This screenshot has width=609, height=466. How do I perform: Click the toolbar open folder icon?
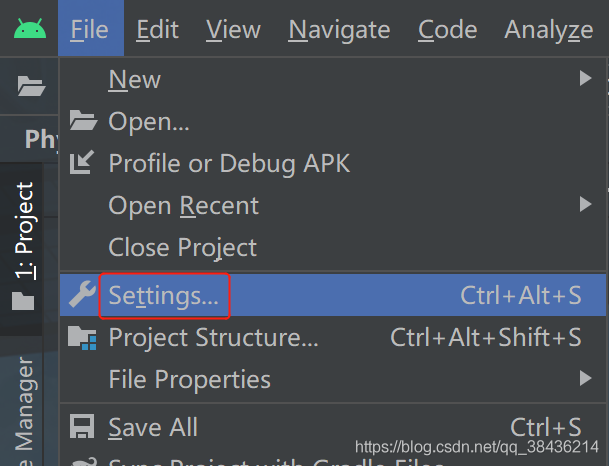click(31, 86)
